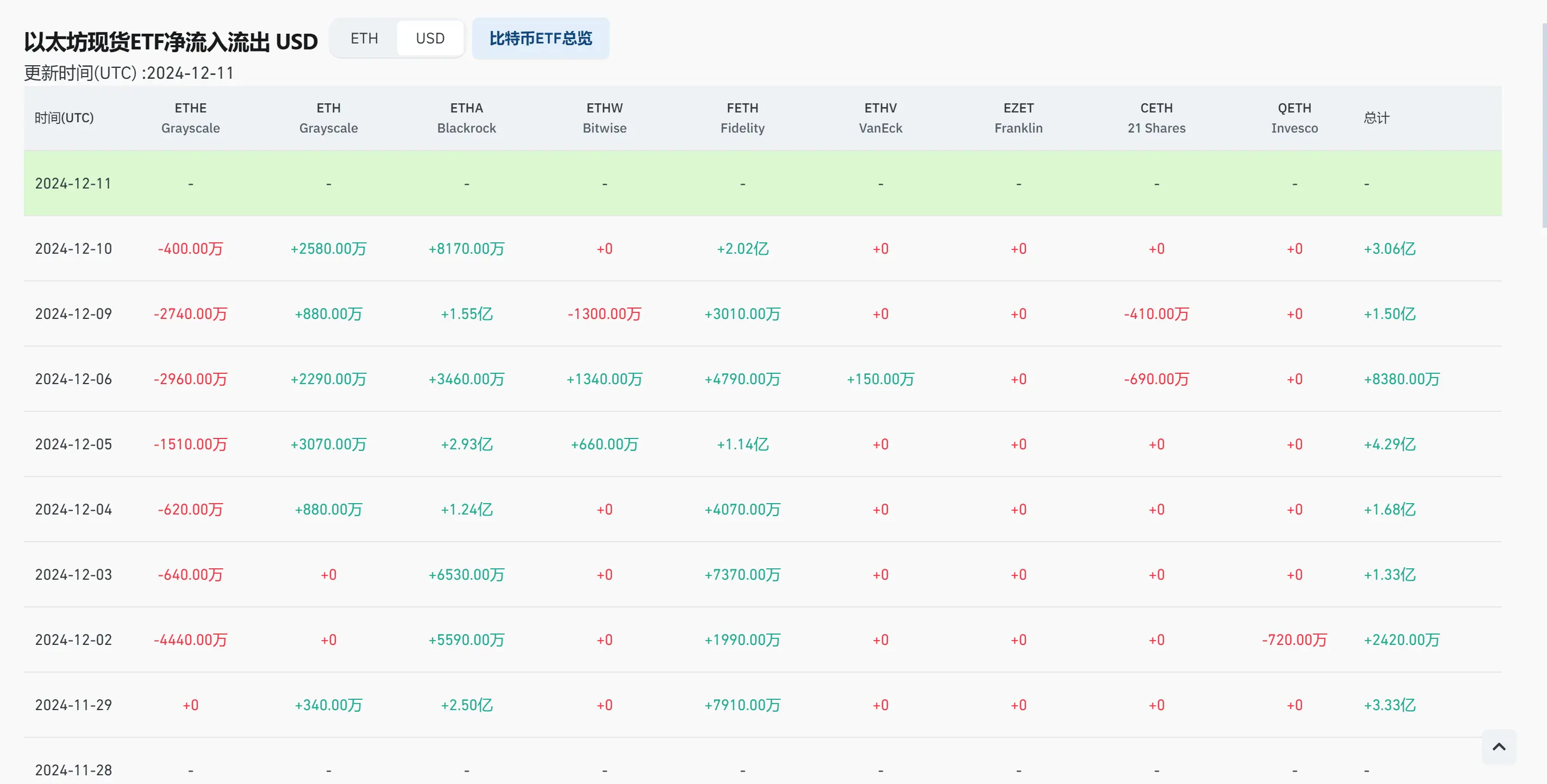Click the 2024-11-29 row date
Screen dimensions: 1547x784
pos(73,705)
